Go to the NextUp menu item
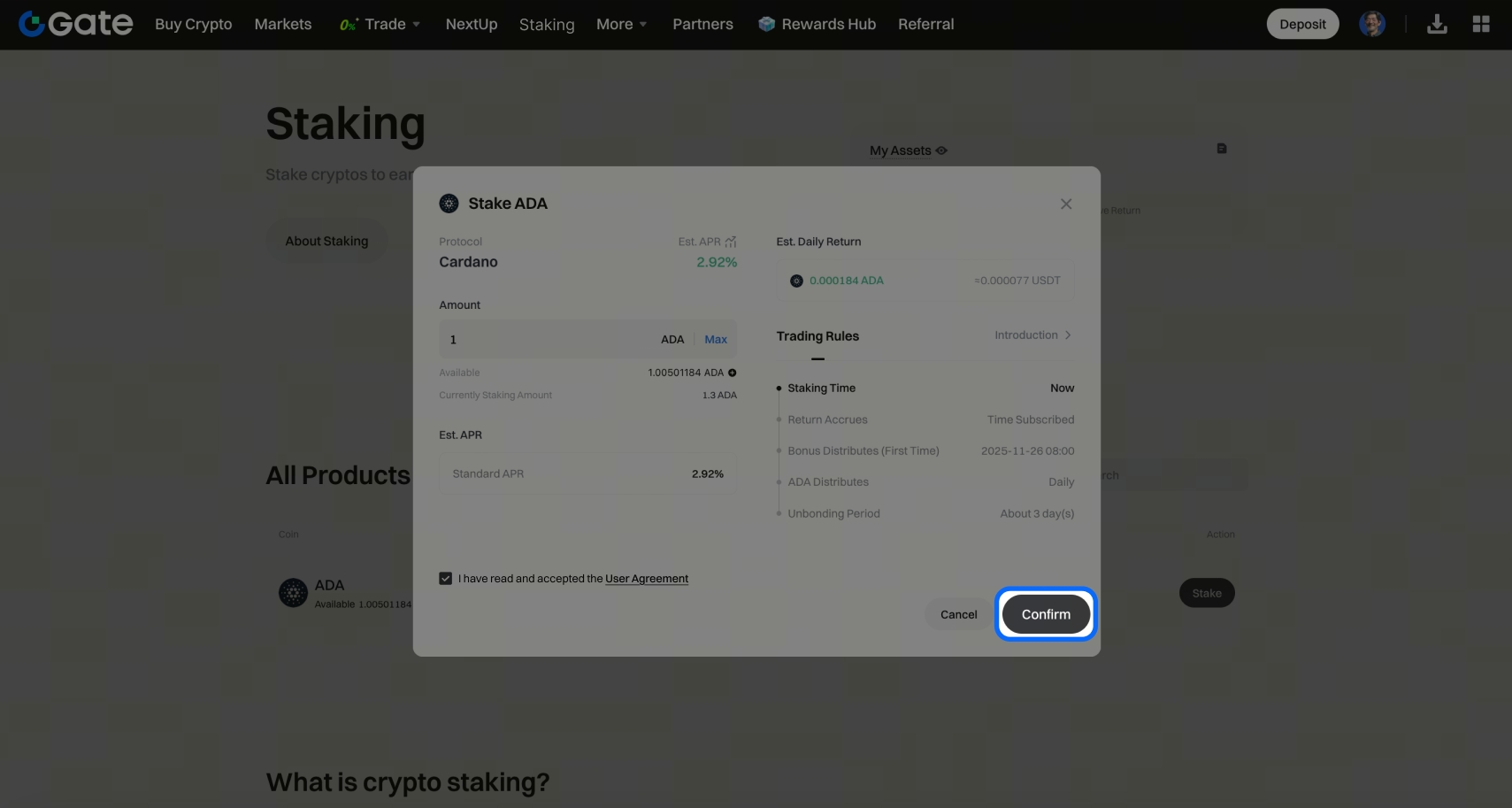1512x808 pixels. click(x=472, y=24)
